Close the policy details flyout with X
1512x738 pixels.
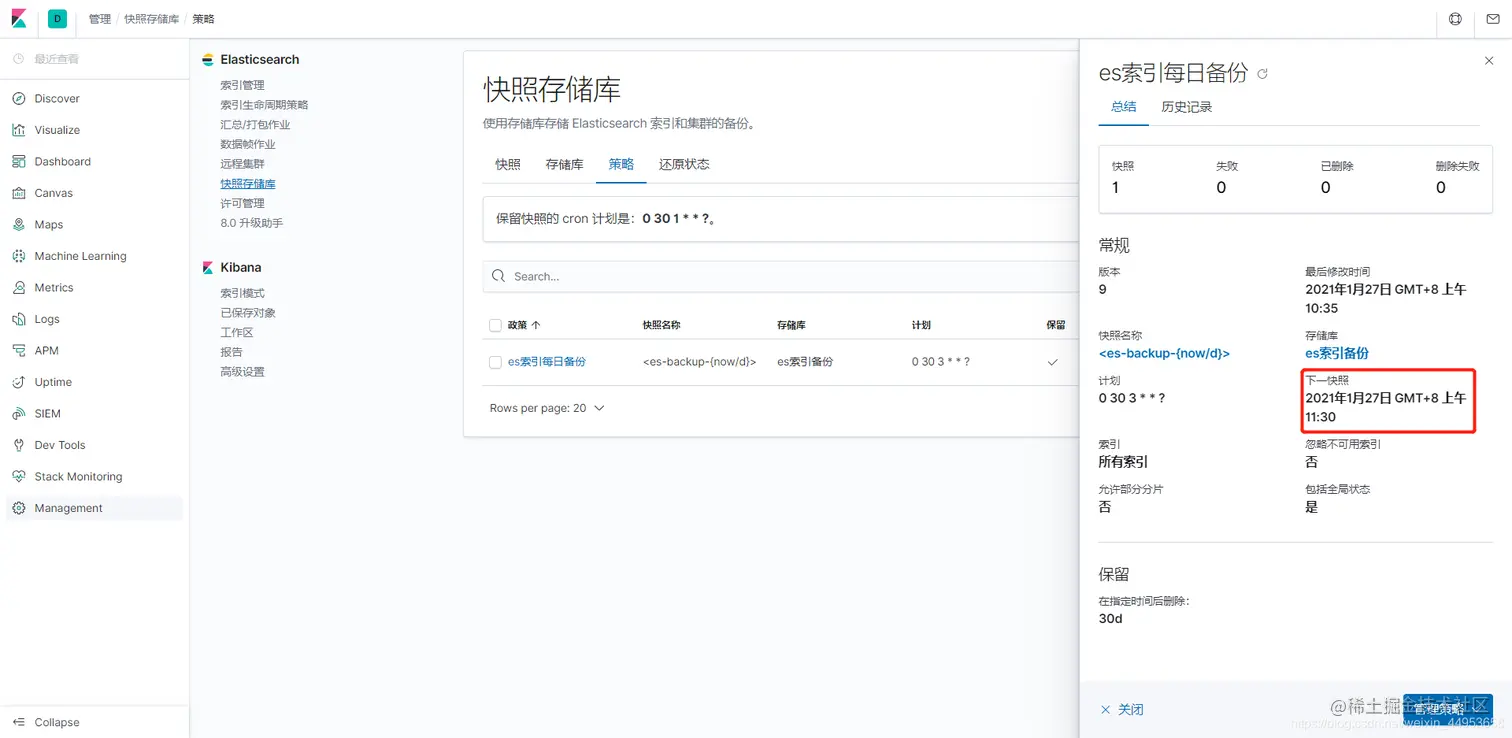pyautogui.click(x=1489, y=61)
